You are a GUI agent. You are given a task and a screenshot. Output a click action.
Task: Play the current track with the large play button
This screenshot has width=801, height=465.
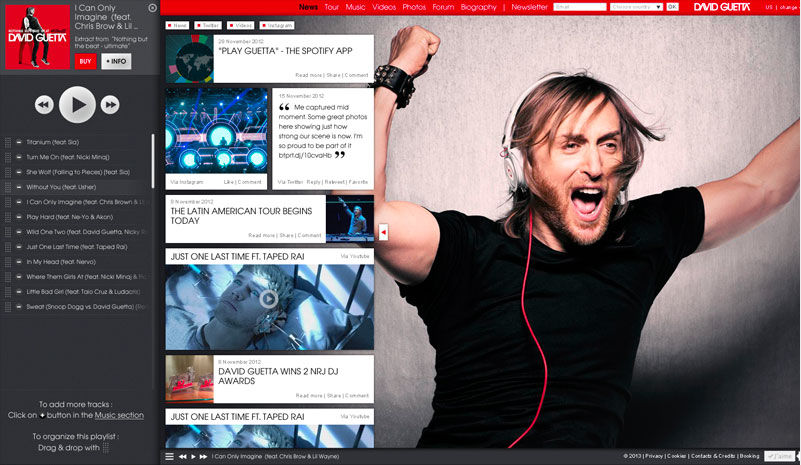tap(77, 105)
